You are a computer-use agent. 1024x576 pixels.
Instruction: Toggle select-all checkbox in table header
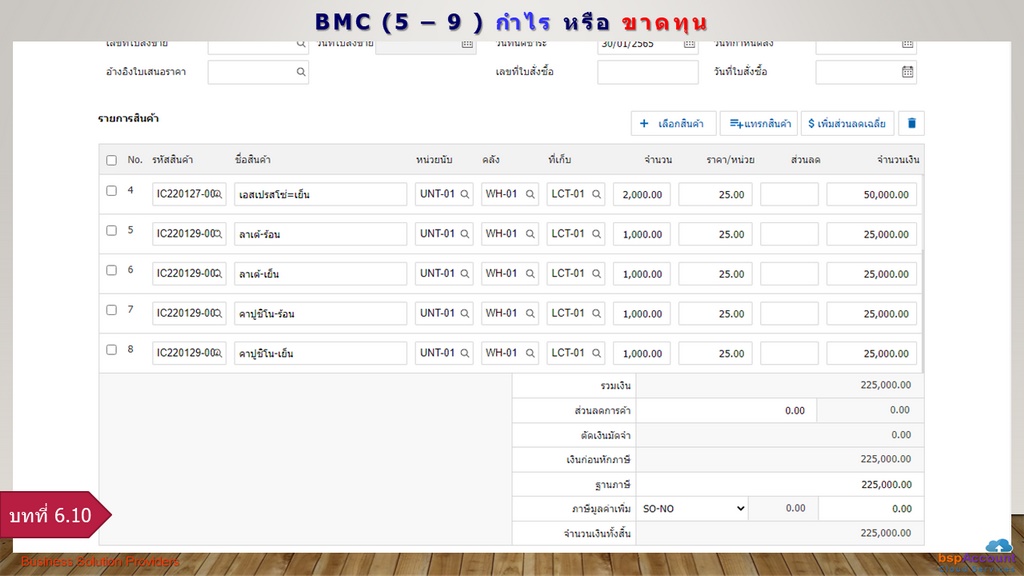(112, 160)
